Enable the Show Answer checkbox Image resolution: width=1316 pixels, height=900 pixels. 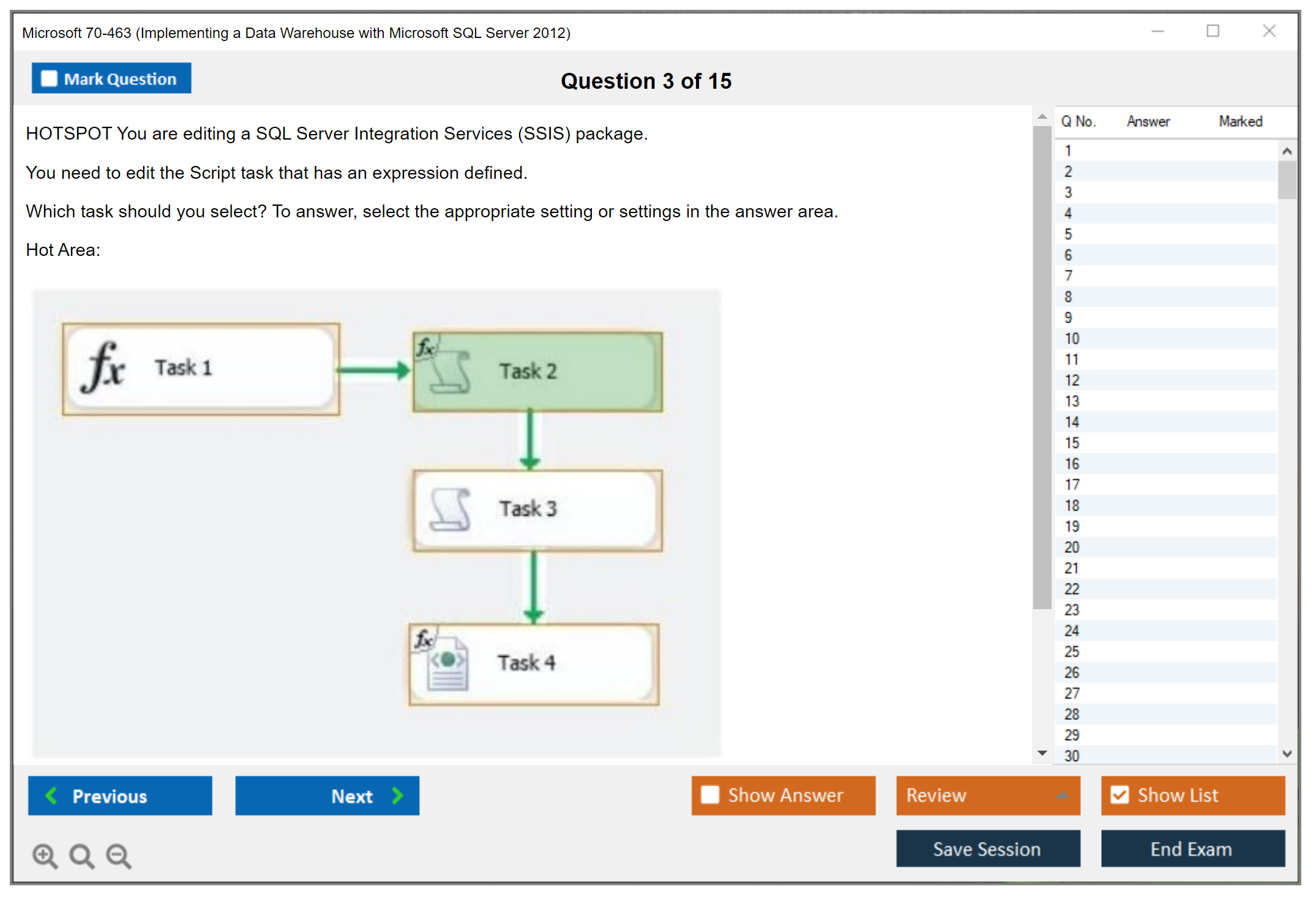tap(710, 795)
